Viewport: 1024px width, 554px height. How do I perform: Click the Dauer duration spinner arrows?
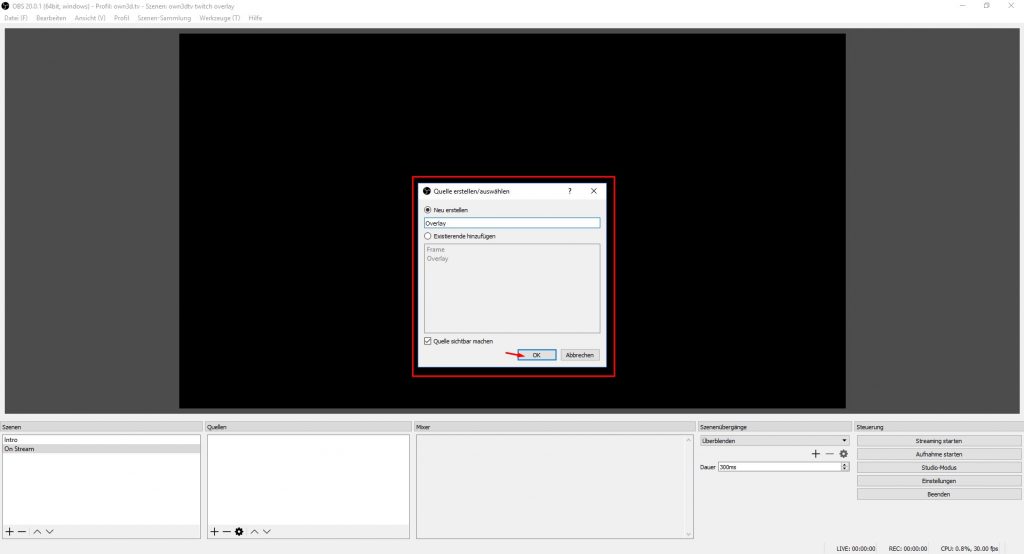click(845, 467)
